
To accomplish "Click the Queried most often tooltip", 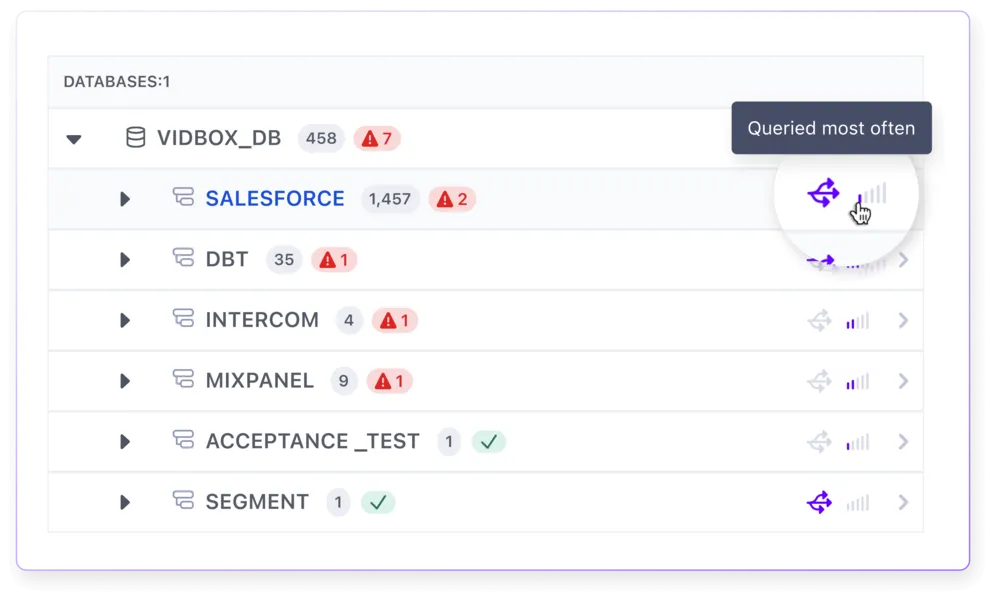I will pyautogui.click(x=830, y=128).
